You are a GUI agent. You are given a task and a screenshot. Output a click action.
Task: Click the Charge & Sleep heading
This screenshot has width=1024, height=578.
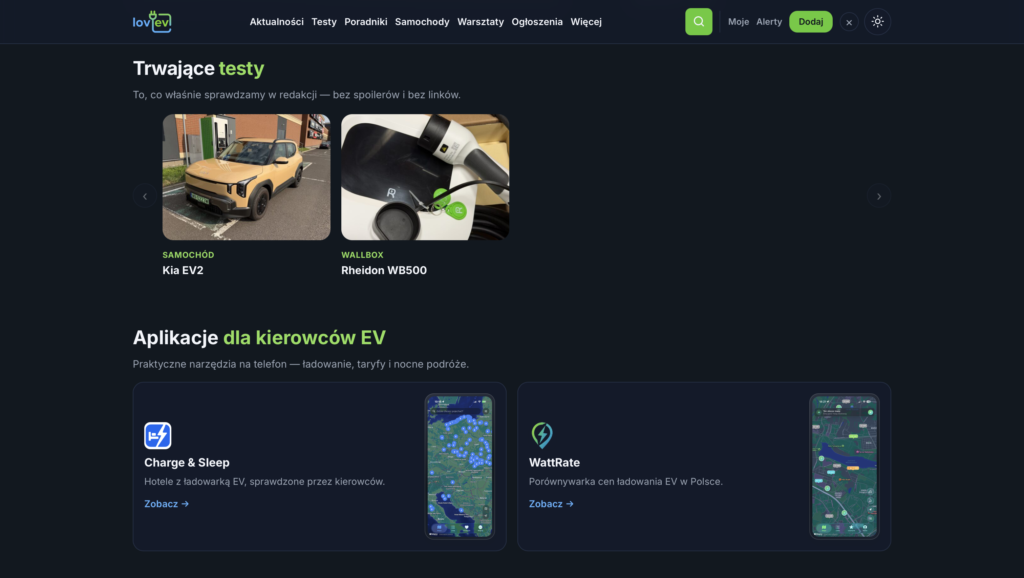click(x=187, y=462)
